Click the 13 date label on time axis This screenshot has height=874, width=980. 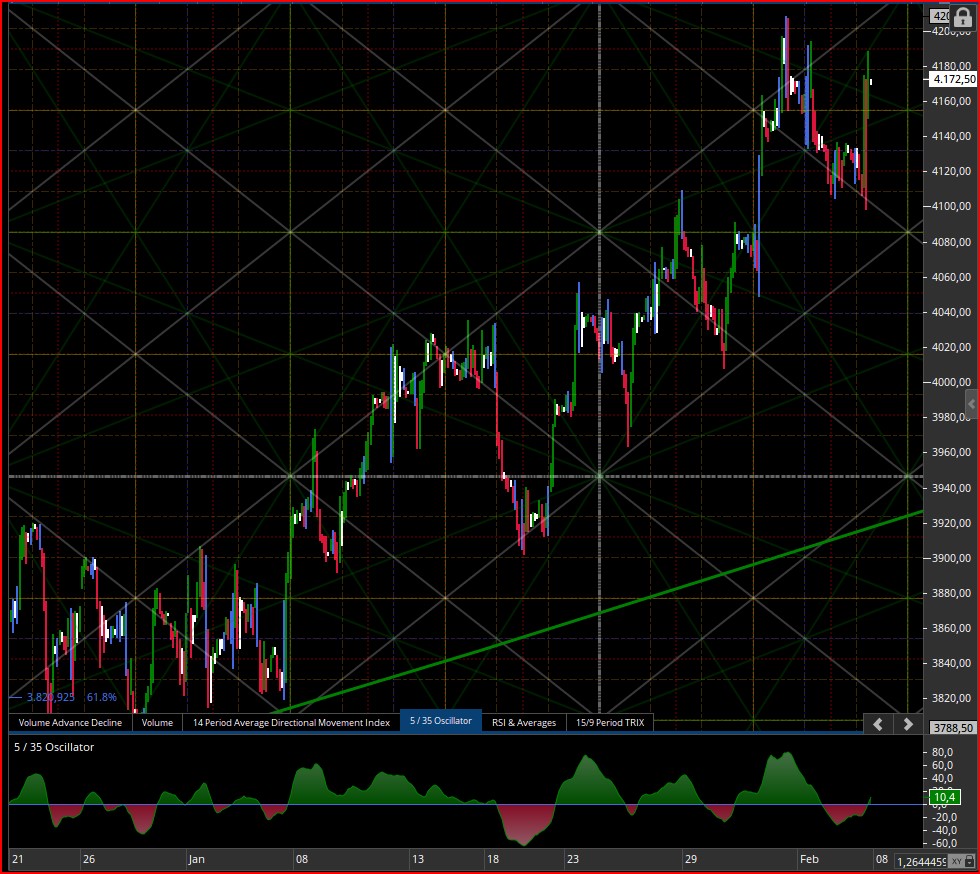(418, 859)
